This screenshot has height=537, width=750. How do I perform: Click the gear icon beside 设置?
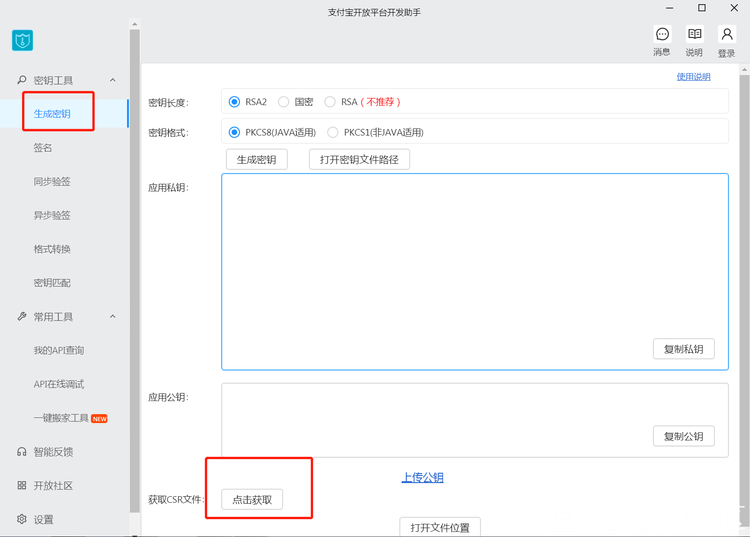click(x=22, y=519)
